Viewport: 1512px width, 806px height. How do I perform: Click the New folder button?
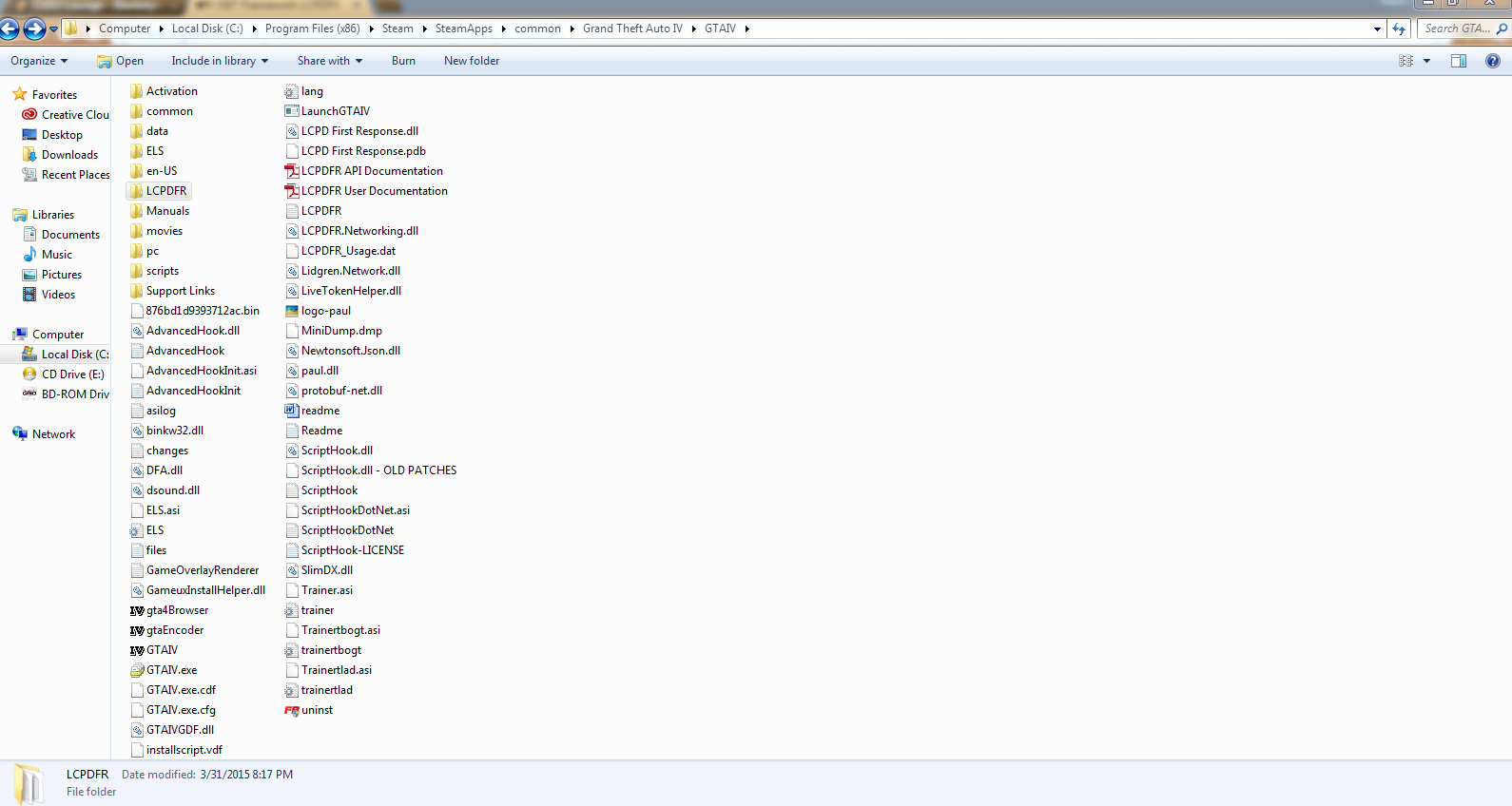pyautogui.click(x=472, y=61)
